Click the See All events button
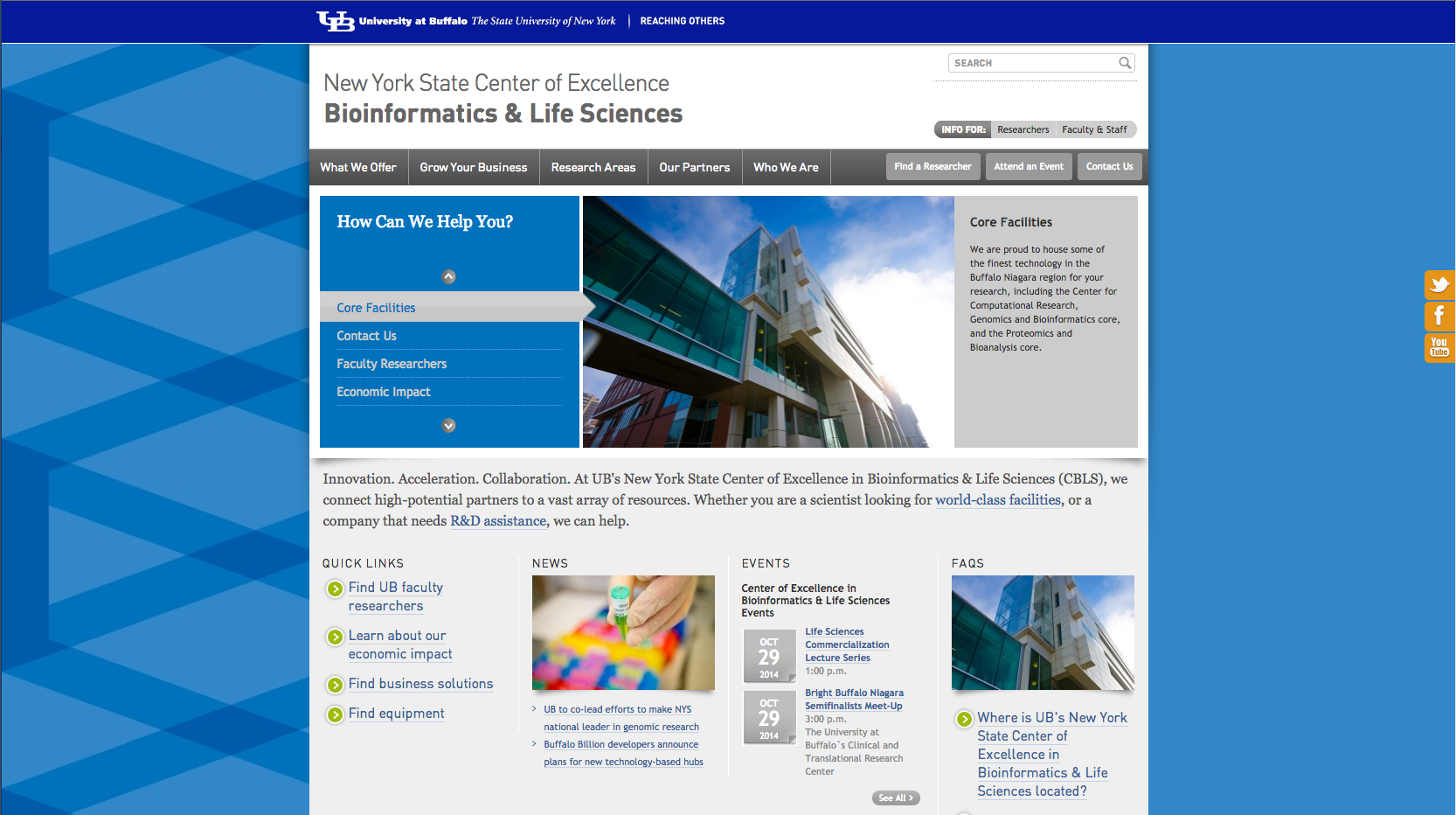 click(896, 798)
